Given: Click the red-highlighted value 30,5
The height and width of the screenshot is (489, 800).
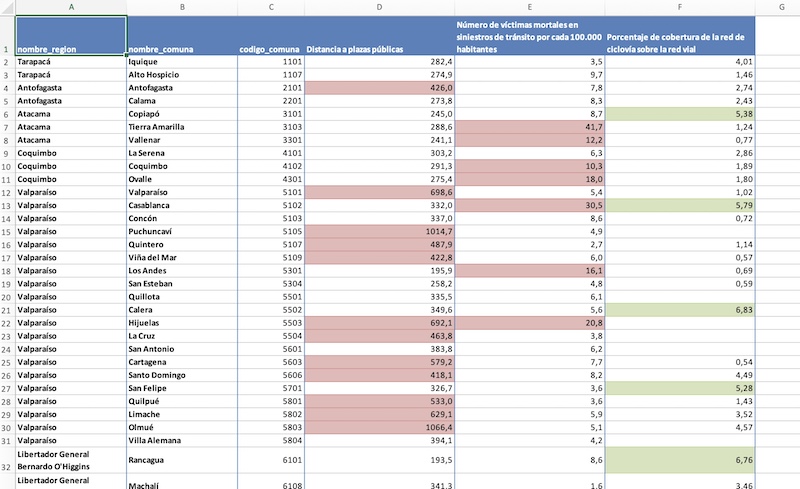Looking at the screenshot, I should click(x=530, y=205).
